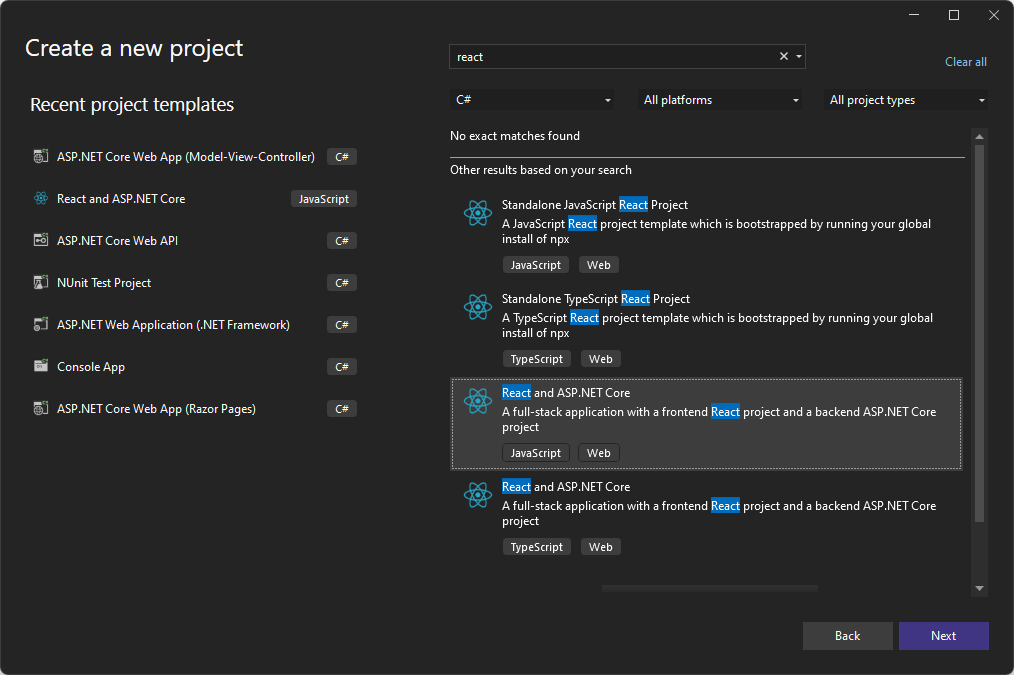Click the Back button

pos(847,636)
